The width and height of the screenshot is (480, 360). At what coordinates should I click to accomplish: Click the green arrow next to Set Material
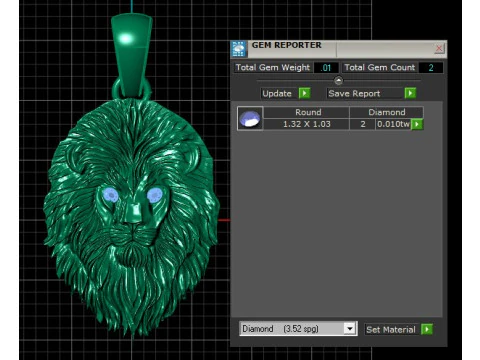427,329
